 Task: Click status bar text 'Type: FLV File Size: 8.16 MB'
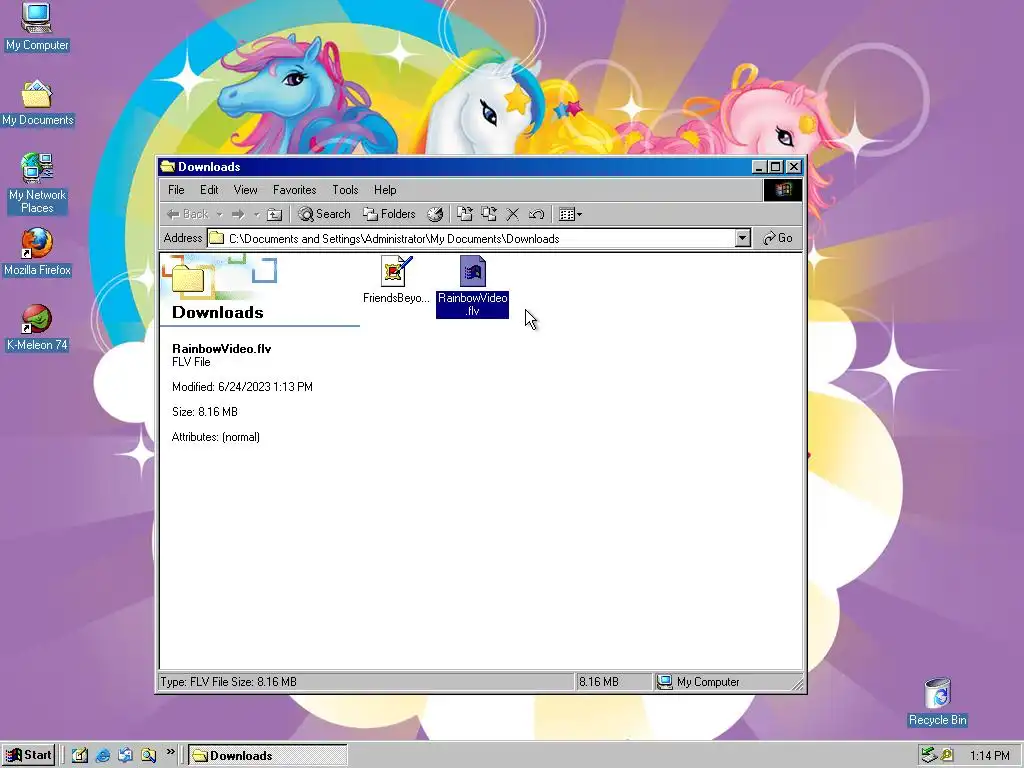click(x=229, y=682)
